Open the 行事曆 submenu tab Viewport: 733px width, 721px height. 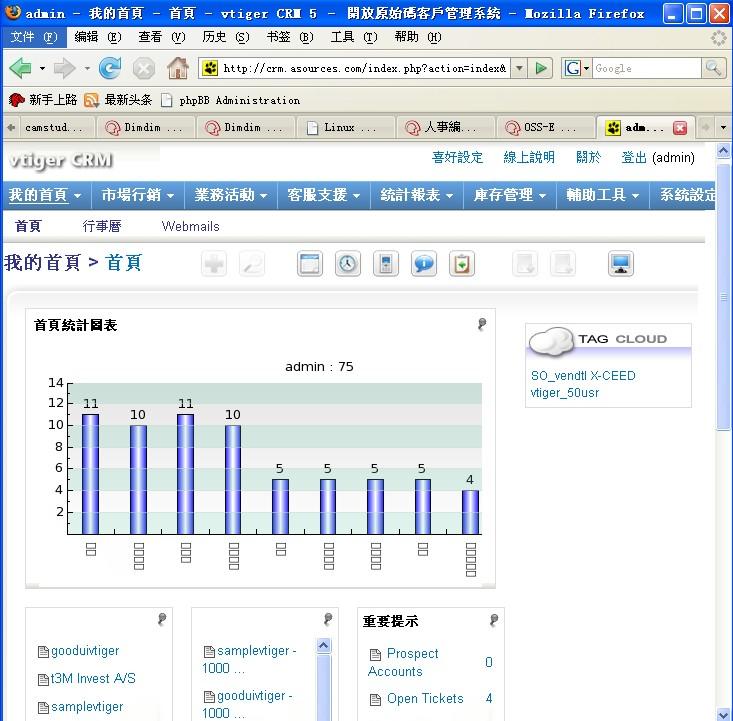coord(102,226)
